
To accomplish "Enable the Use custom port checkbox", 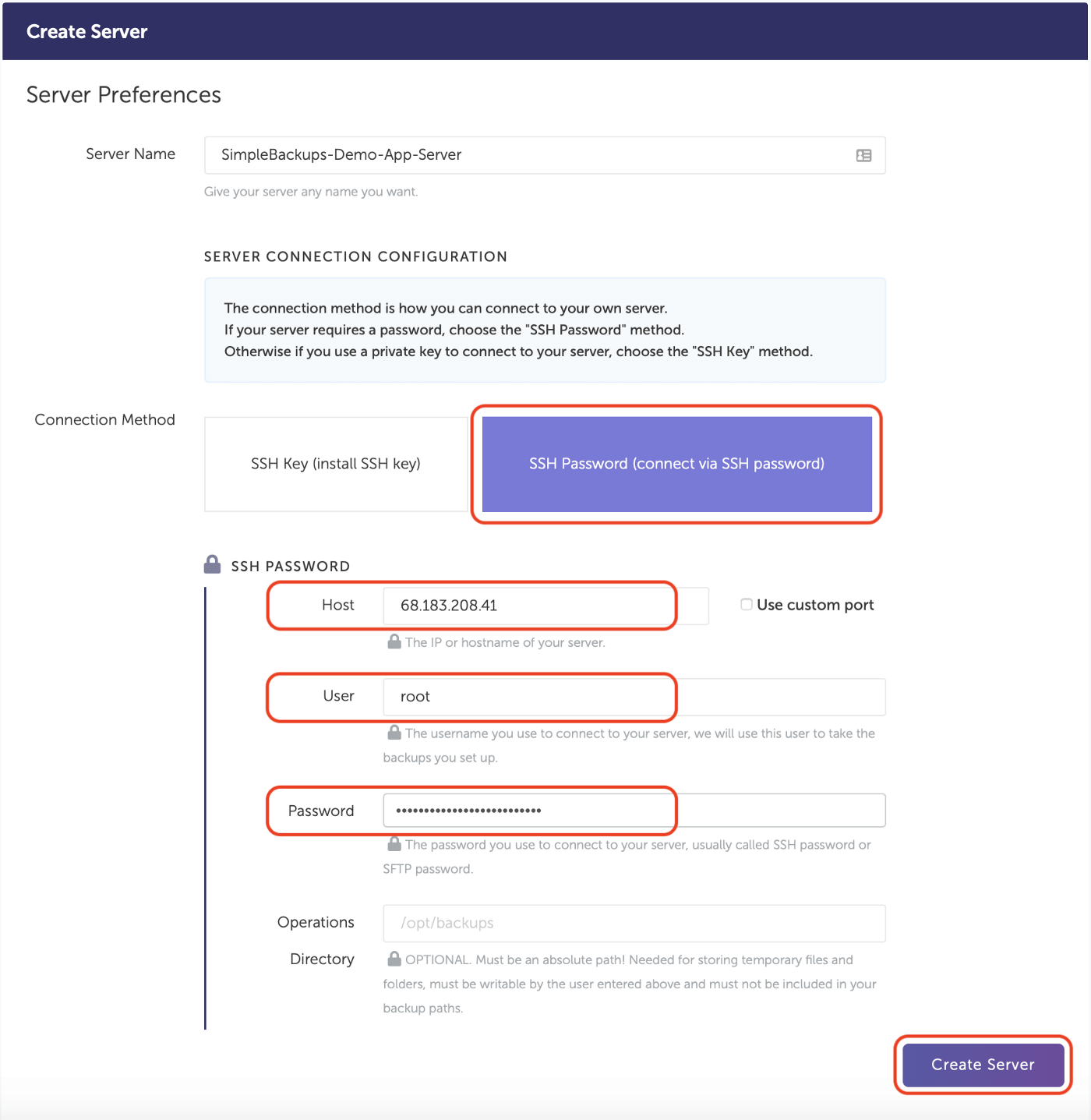I will pos(746,605).
